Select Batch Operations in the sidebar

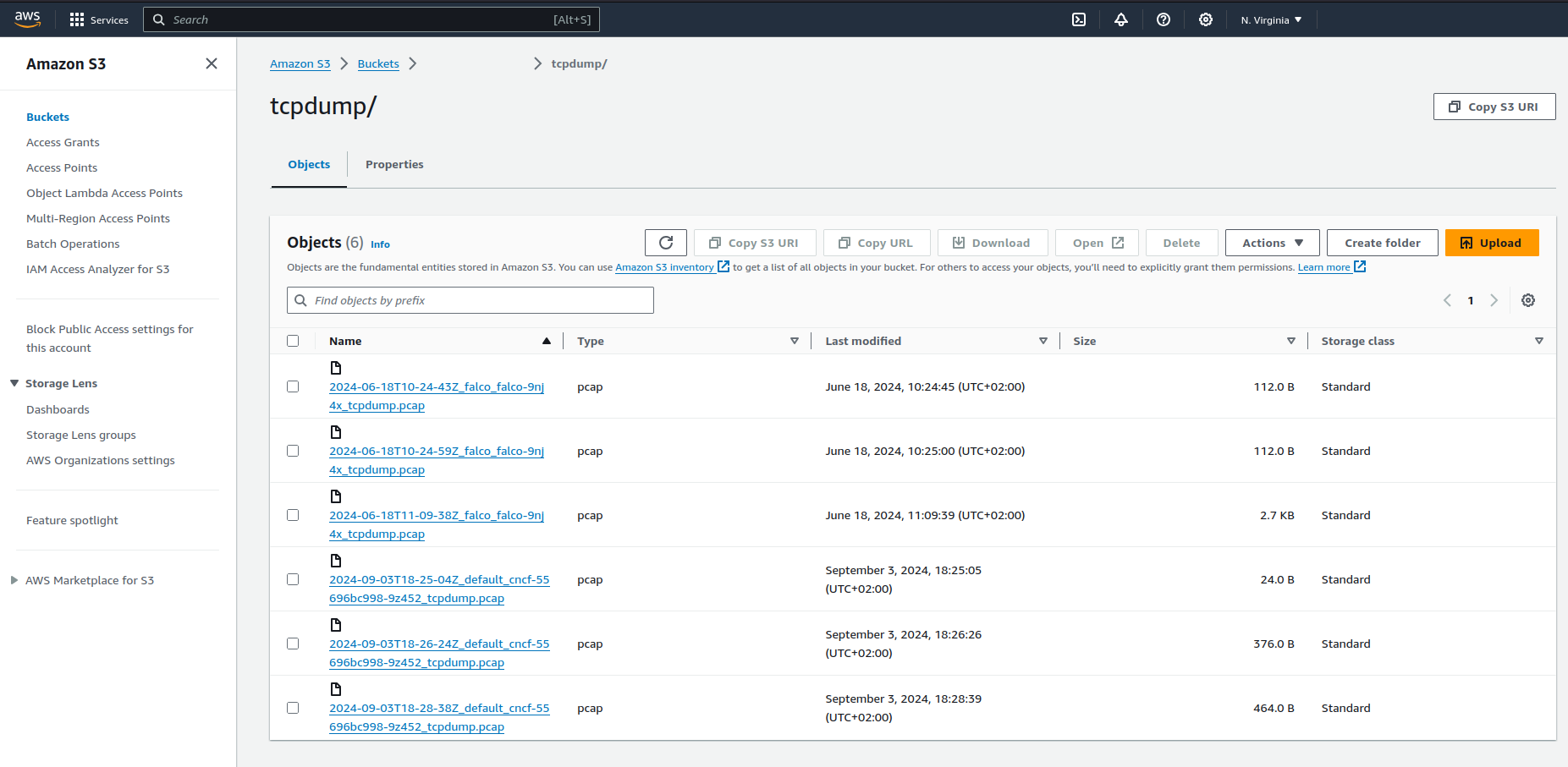click(x=73, y=244)
